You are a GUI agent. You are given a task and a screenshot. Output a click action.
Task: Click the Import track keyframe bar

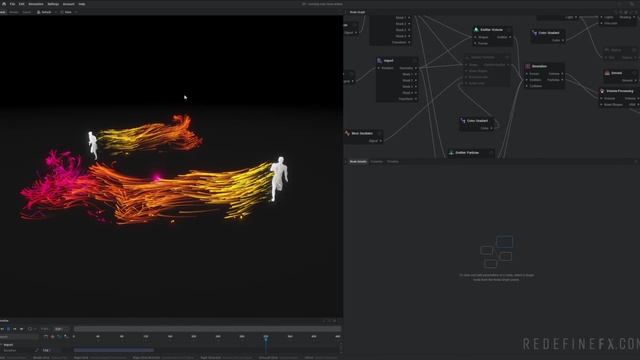(x=114, y=350)
